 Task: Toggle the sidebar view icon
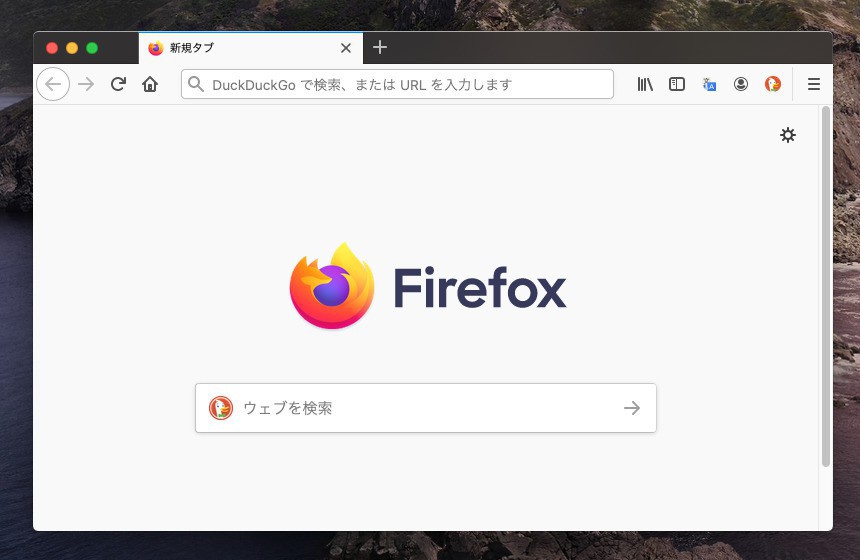pos(677,84)
